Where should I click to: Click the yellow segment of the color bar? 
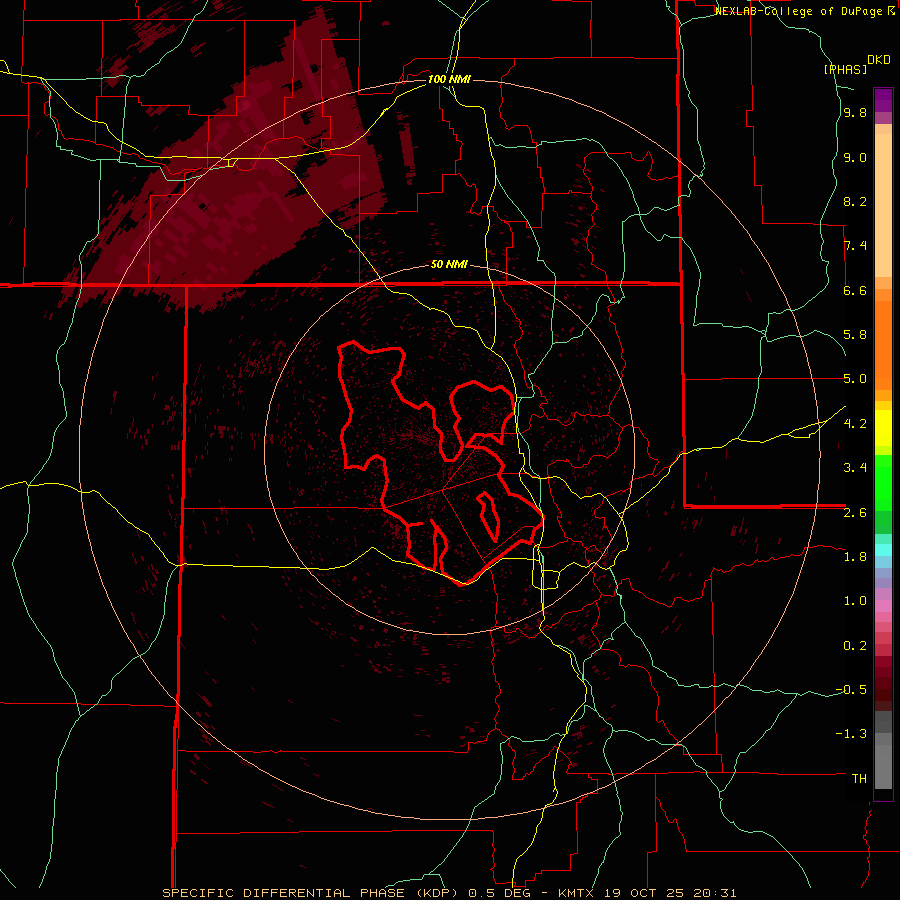click(883, 427)
